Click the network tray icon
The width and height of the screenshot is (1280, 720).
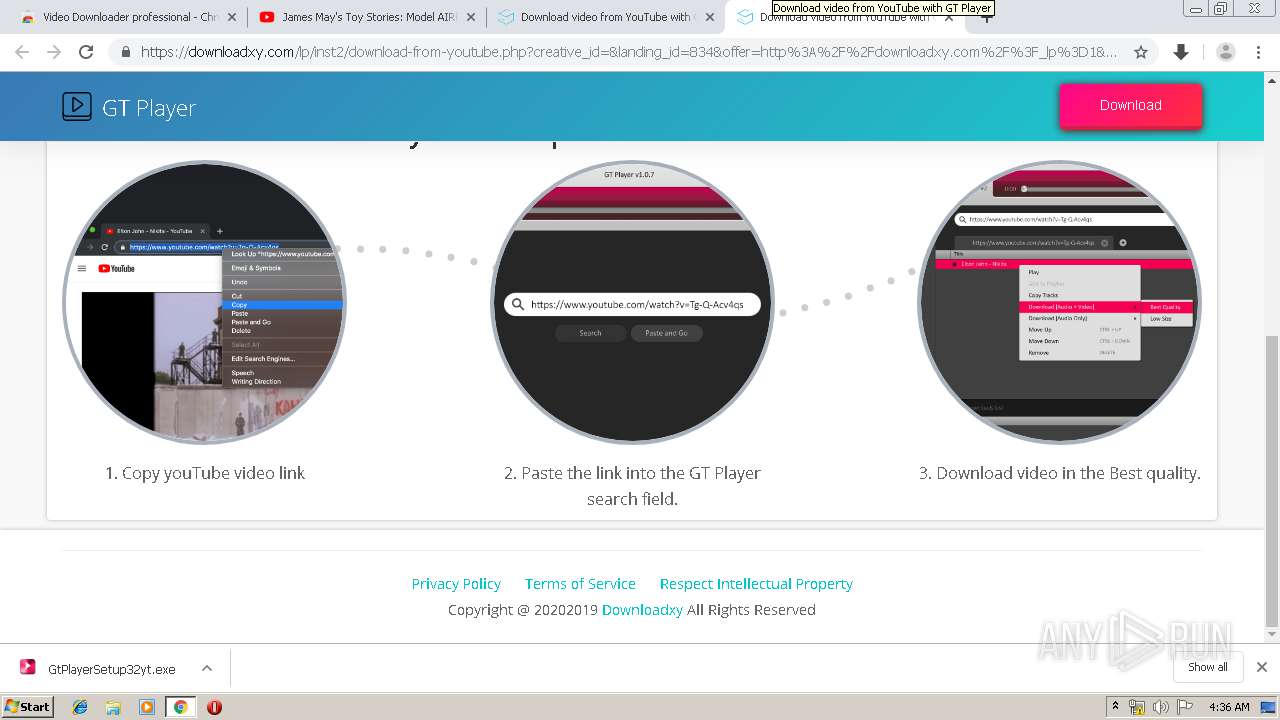pyautogui.click(x=1137, y=707)
